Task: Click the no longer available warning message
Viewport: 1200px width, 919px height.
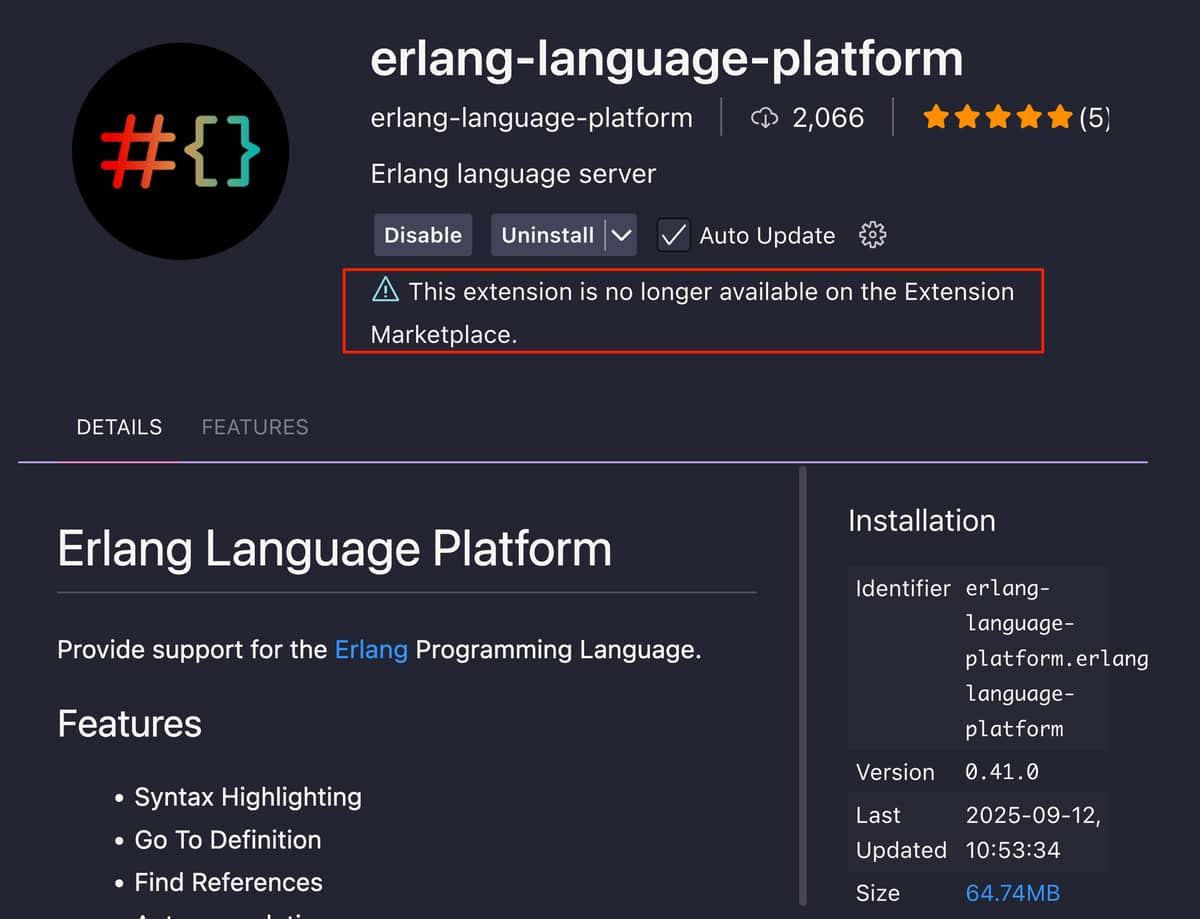Action: [692, 312]
